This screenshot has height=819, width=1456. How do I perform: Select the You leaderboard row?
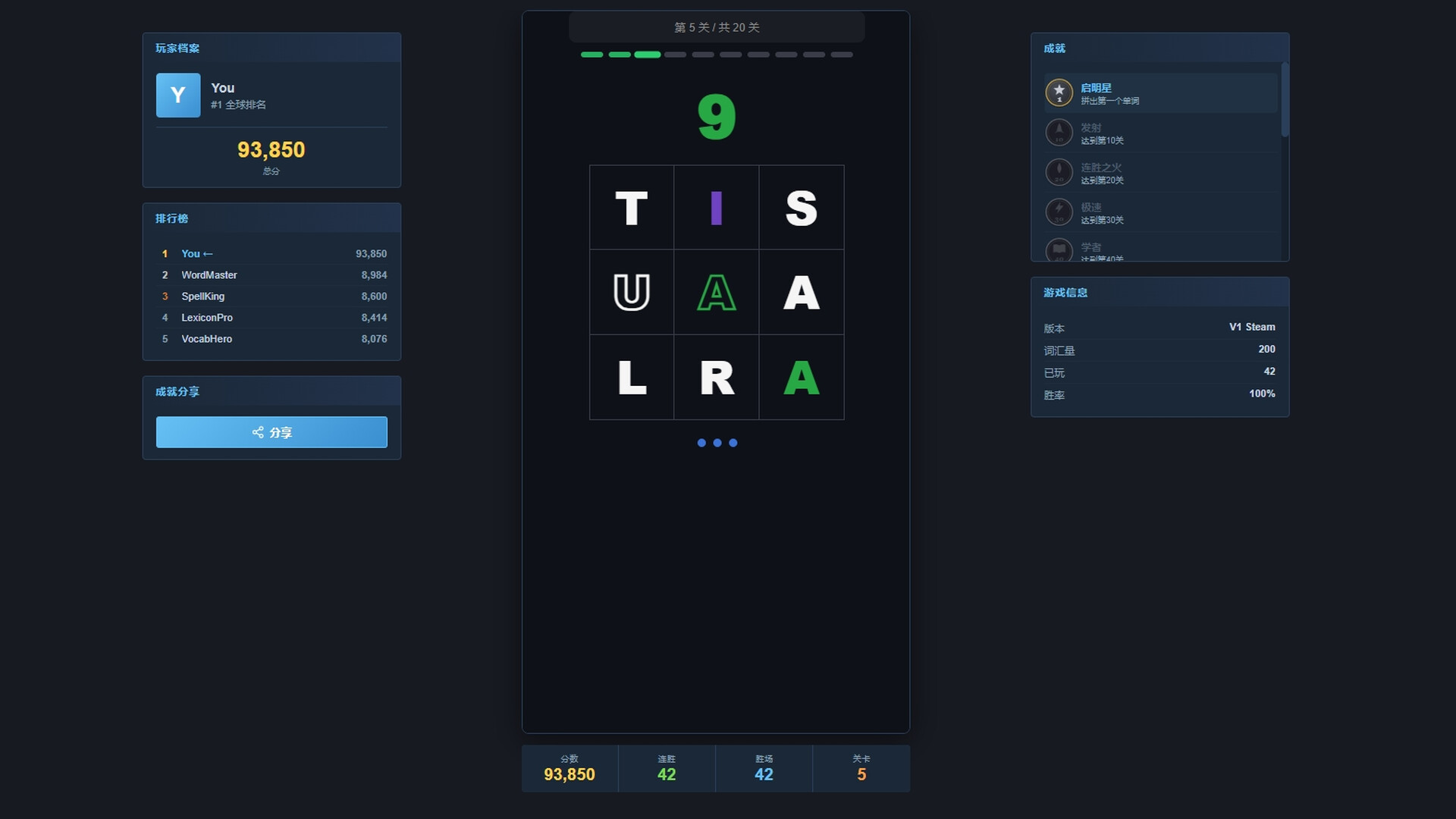pyautogui.click(x=271, y=253)
